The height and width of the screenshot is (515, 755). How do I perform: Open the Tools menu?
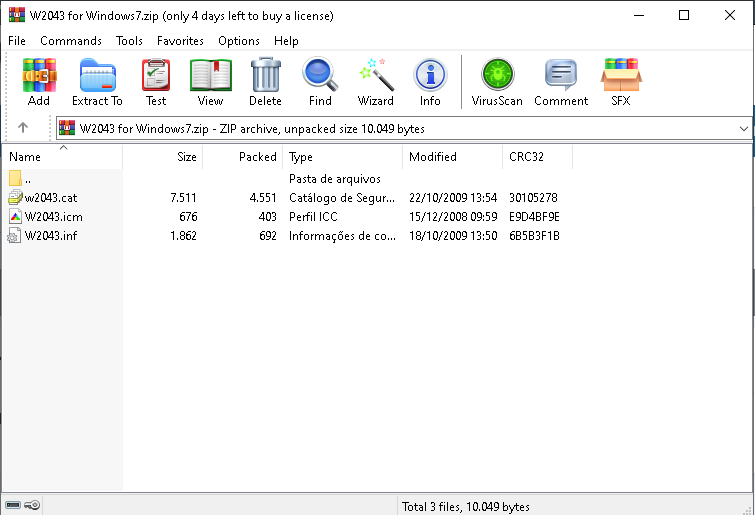tap(129, 41)
